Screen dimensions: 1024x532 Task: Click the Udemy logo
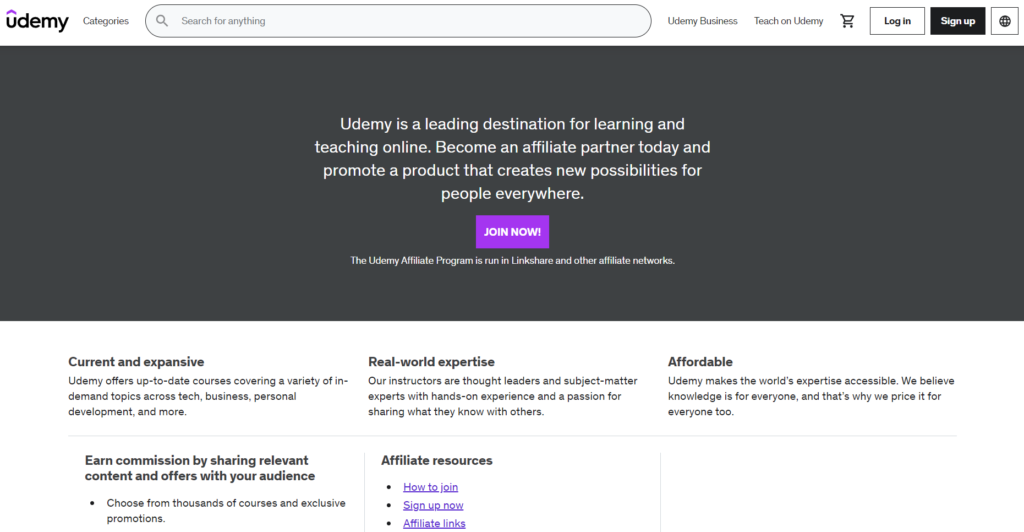37,21
